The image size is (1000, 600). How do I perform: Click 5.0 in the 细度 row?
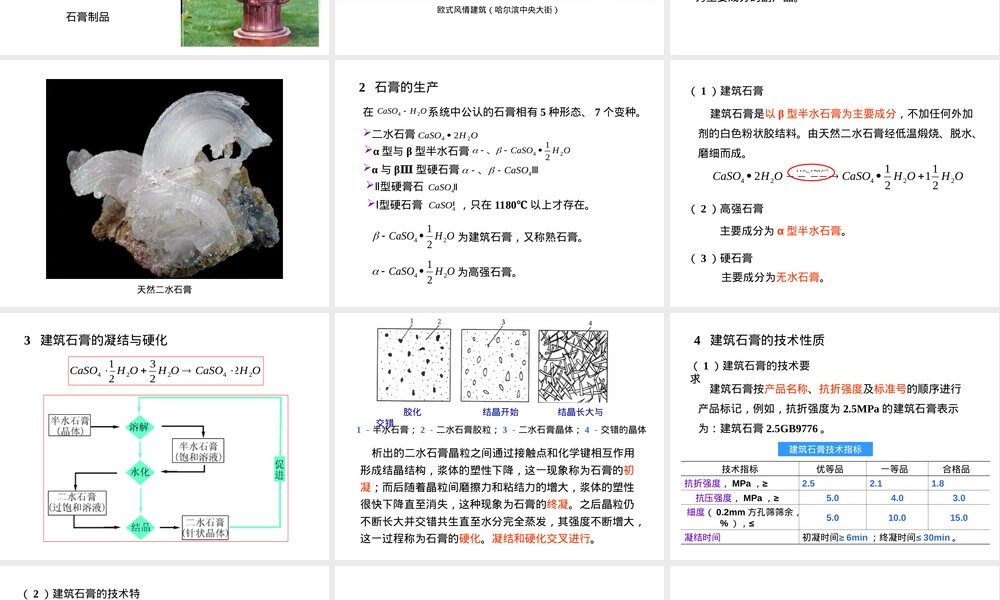pos(833,518)
